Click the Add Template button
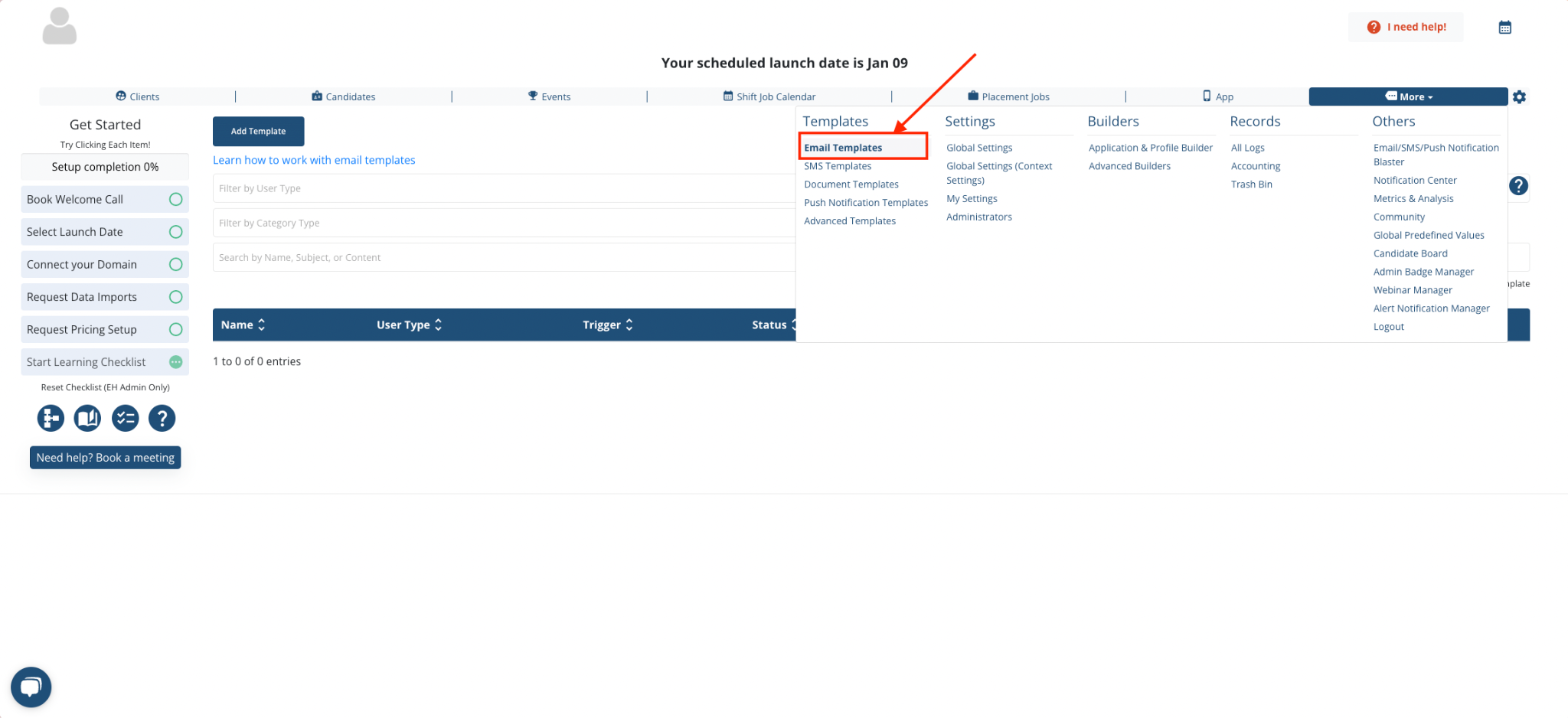Viewport: 1568px width, 718px height. tap(258, 131)
